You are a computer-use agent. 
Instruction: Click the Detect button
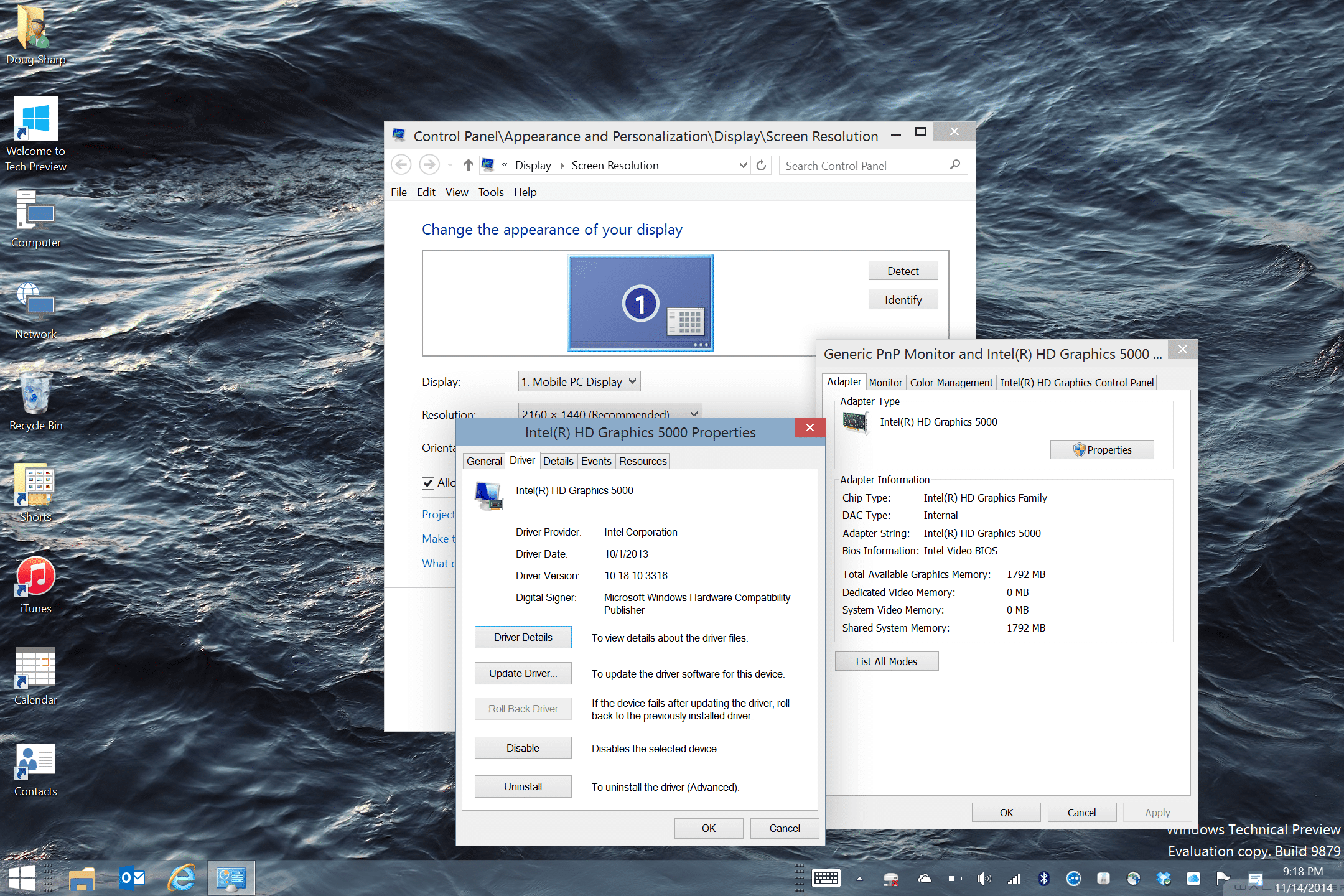(903, 271)
